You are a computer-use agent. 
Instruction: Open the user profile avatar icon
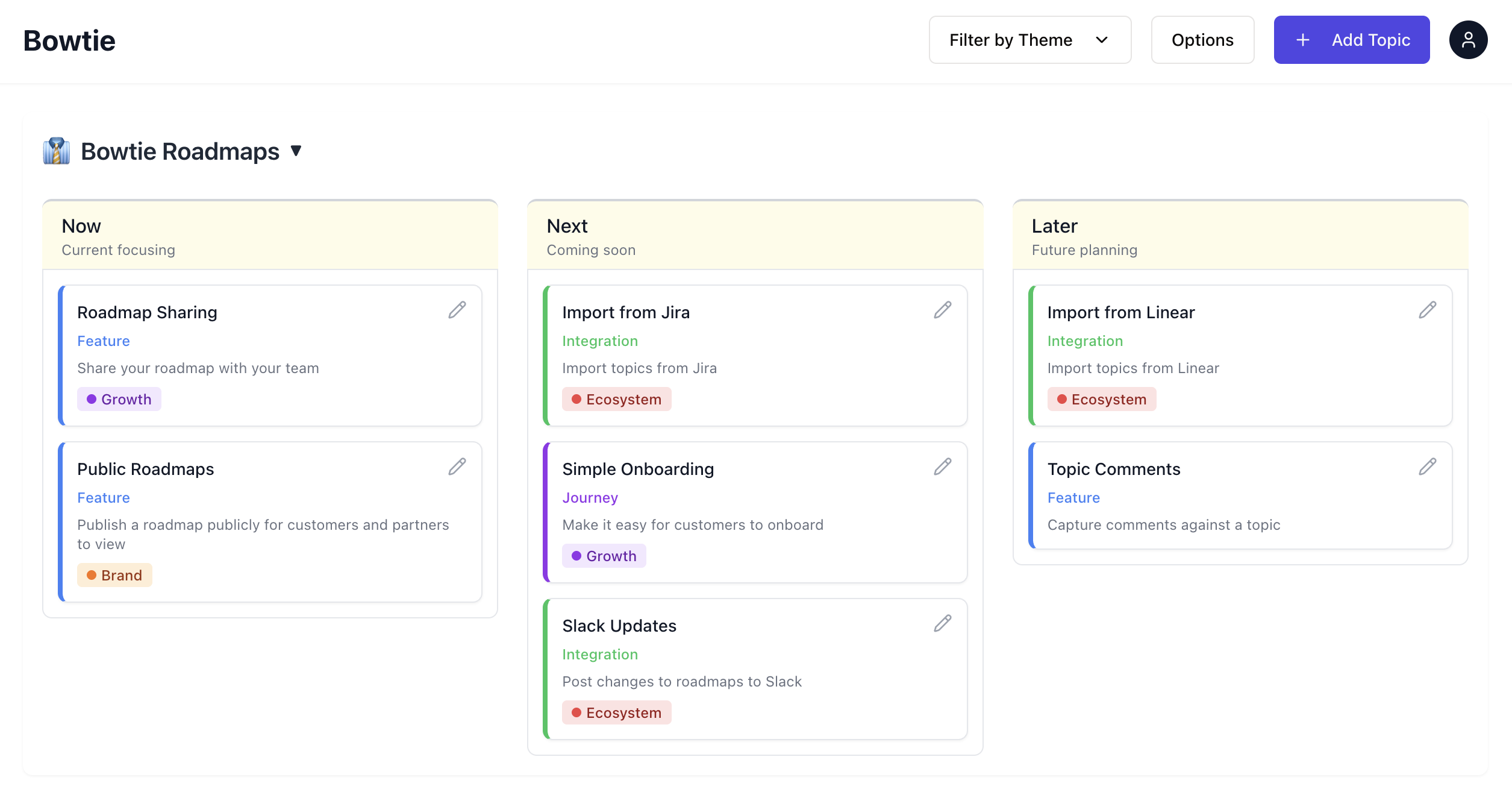(1468, 40)
